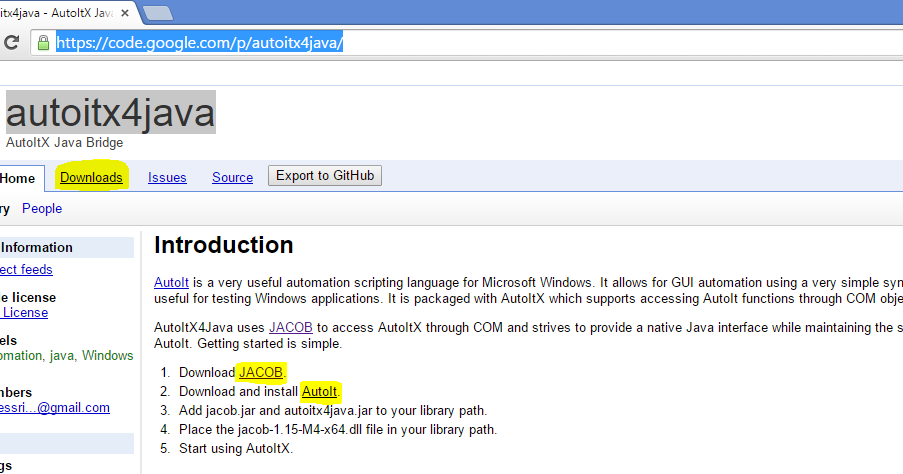Screen dimensions: 903x474
Task: Open the highlighted JACOB link in step 1
Action: coord(261,373)
